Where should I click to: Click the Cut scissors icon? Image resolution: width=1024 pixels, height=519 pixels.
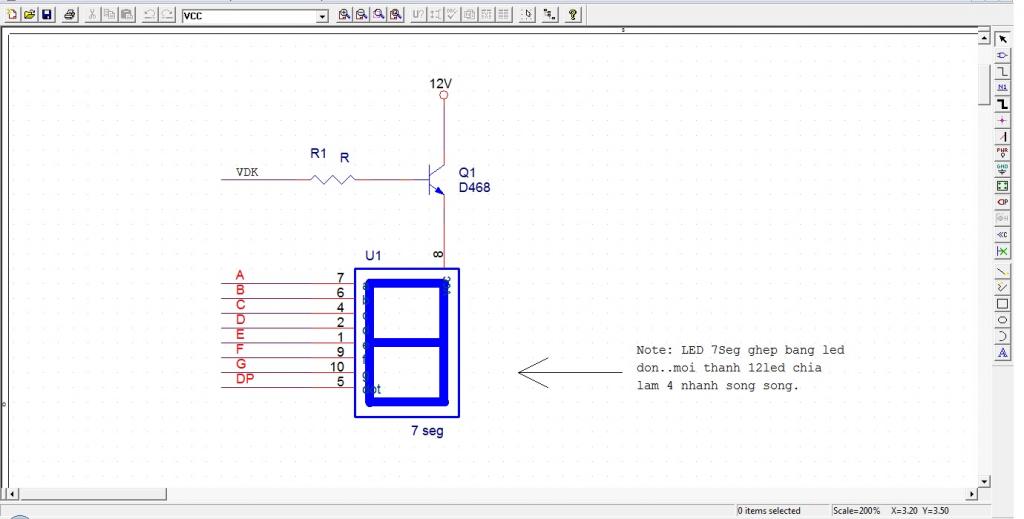(92, 14)
